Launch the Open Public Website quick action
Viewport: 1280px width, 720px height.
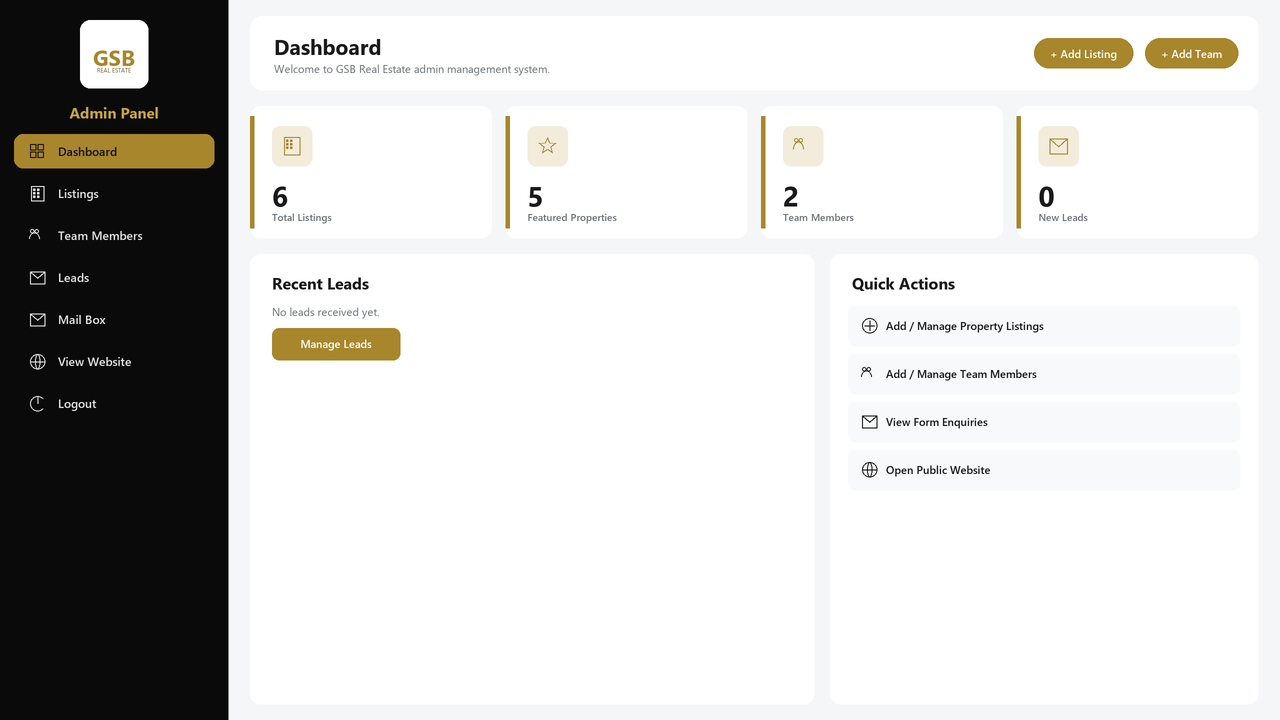pyautogui.click(x=1044, y=470)
